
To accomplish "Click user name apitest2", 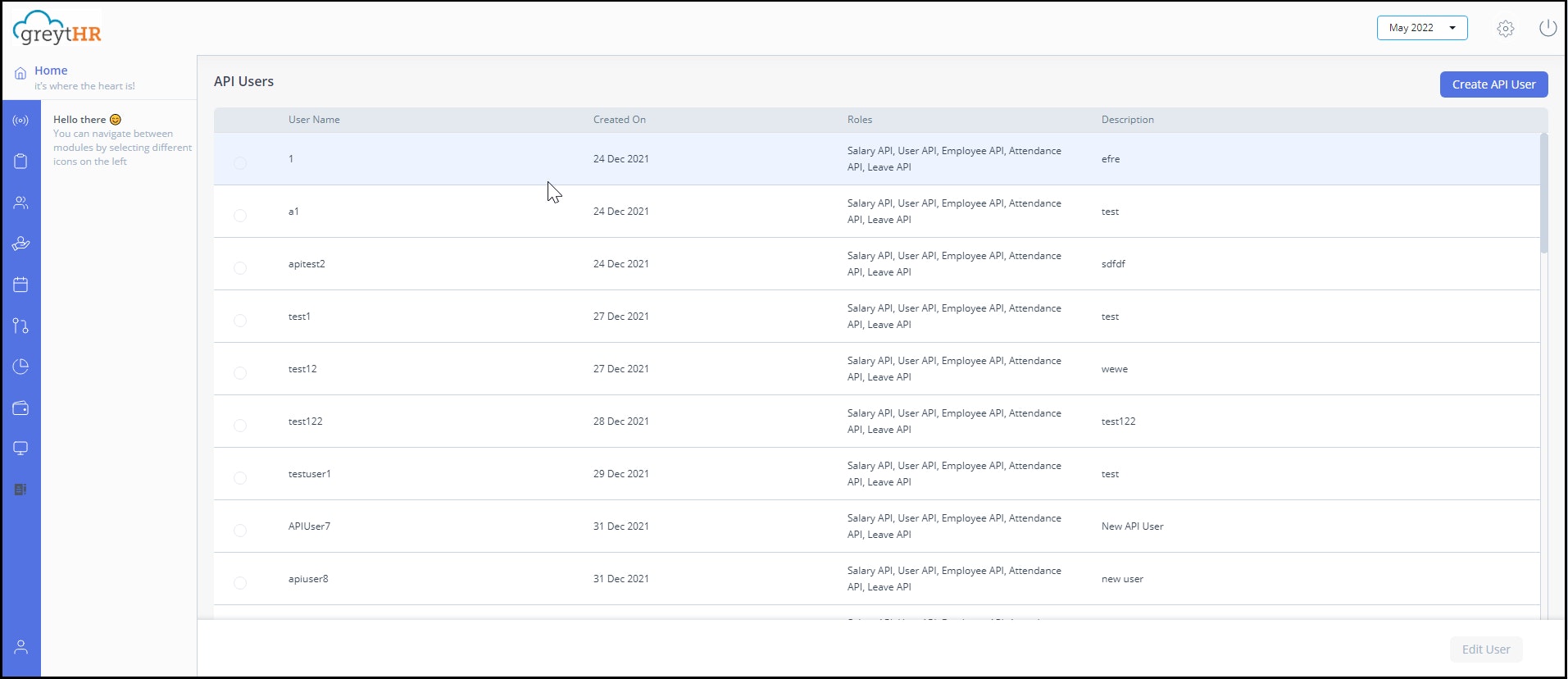I will [307, 264].
